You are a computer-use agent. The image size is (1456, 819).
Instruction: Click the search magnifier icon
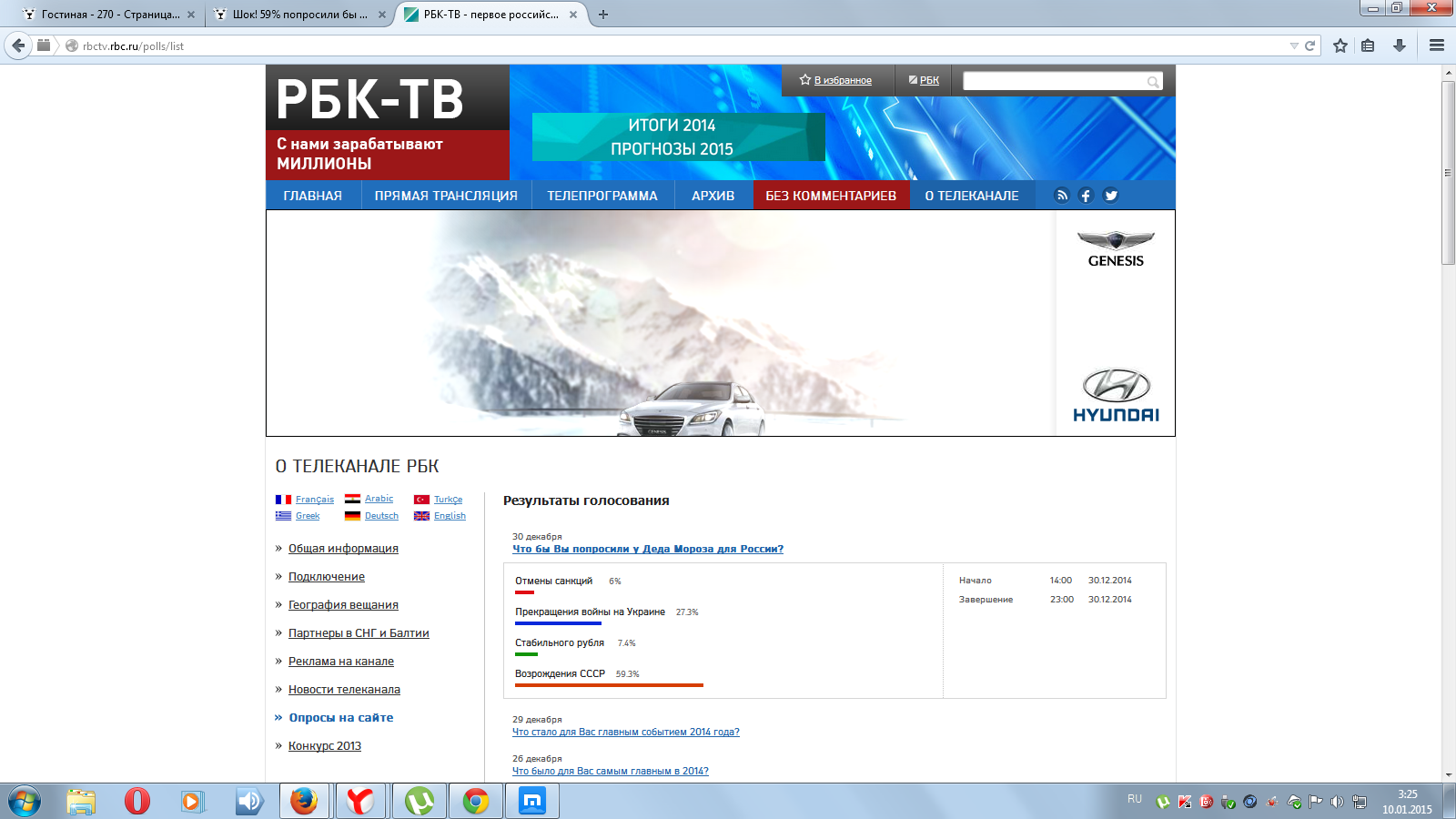tap(1153, 82)
